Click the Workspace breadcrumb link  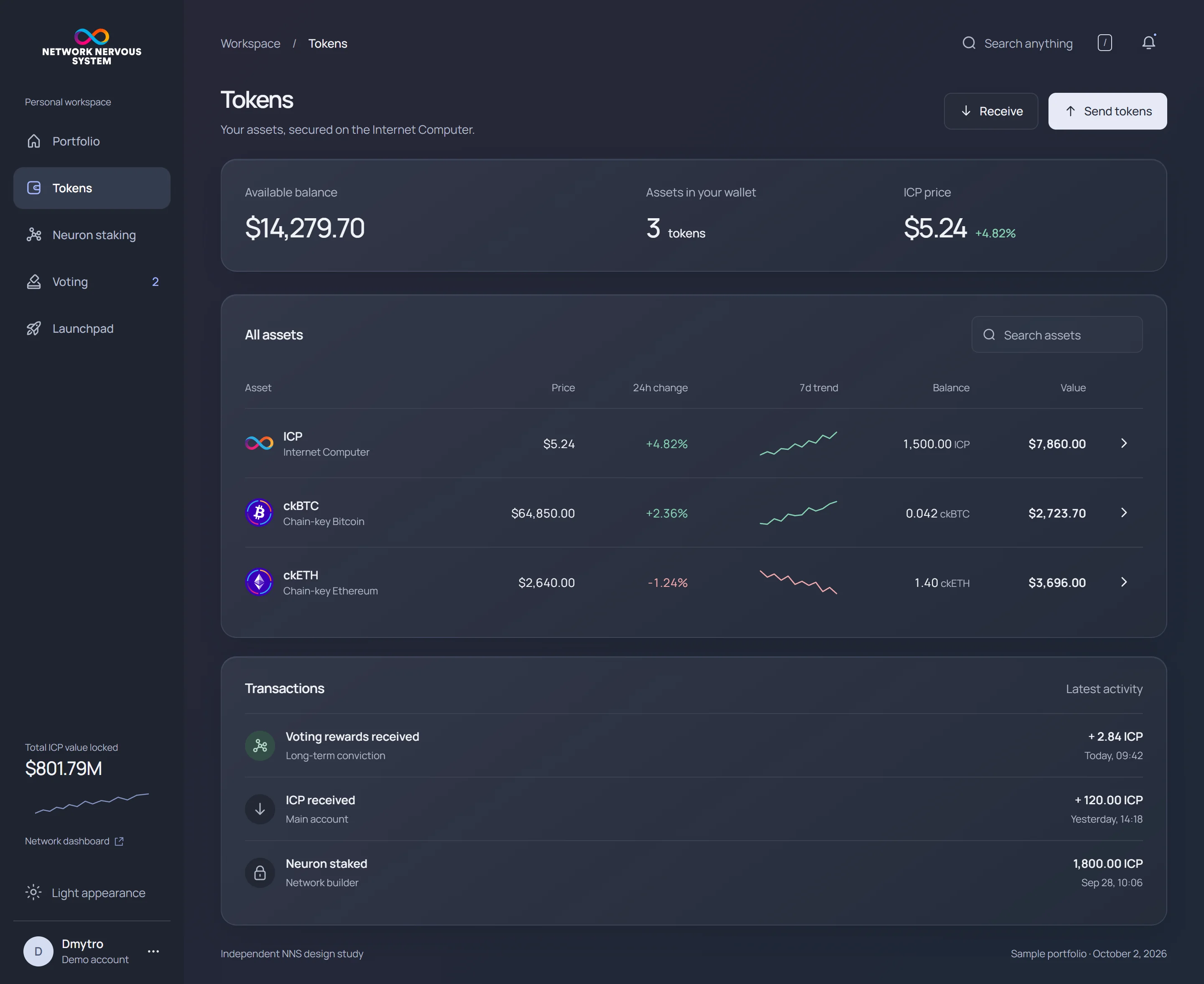tap(250, 43)
